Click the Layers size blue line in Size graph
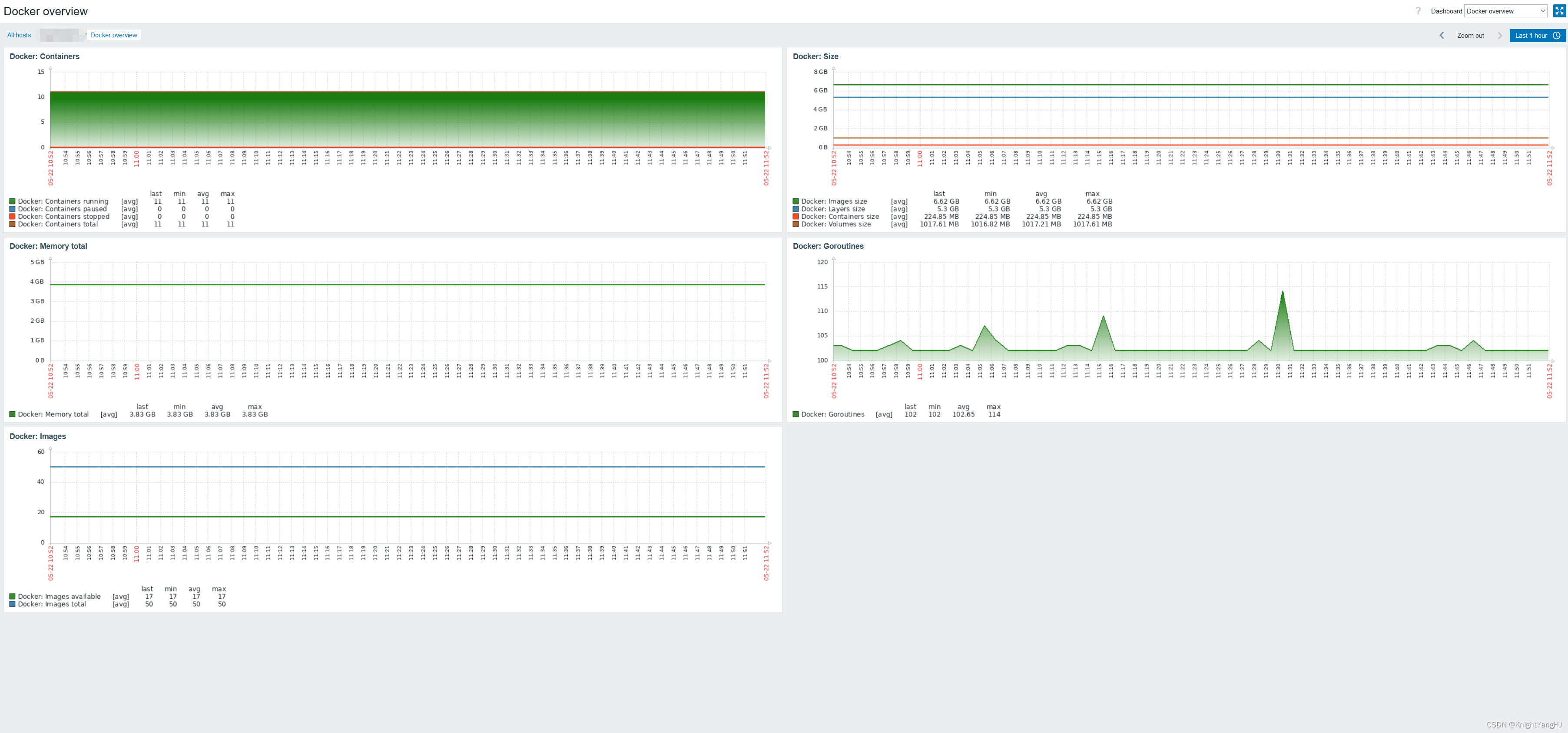The width and height of the screenshot is (1568, 733). [1190, 97]
